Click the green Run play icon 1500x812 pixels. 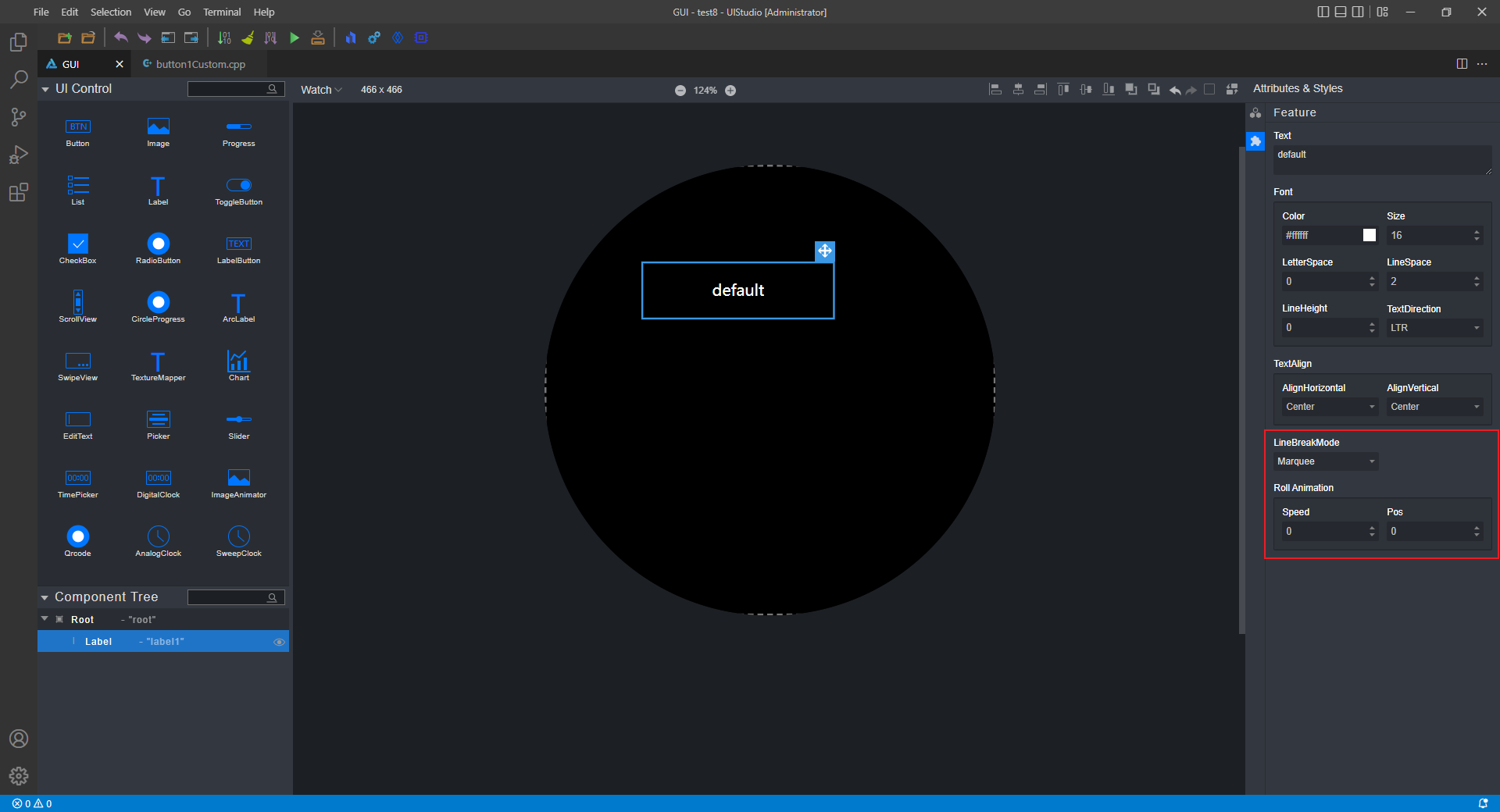pyautogui.click(x=295, y=37)
